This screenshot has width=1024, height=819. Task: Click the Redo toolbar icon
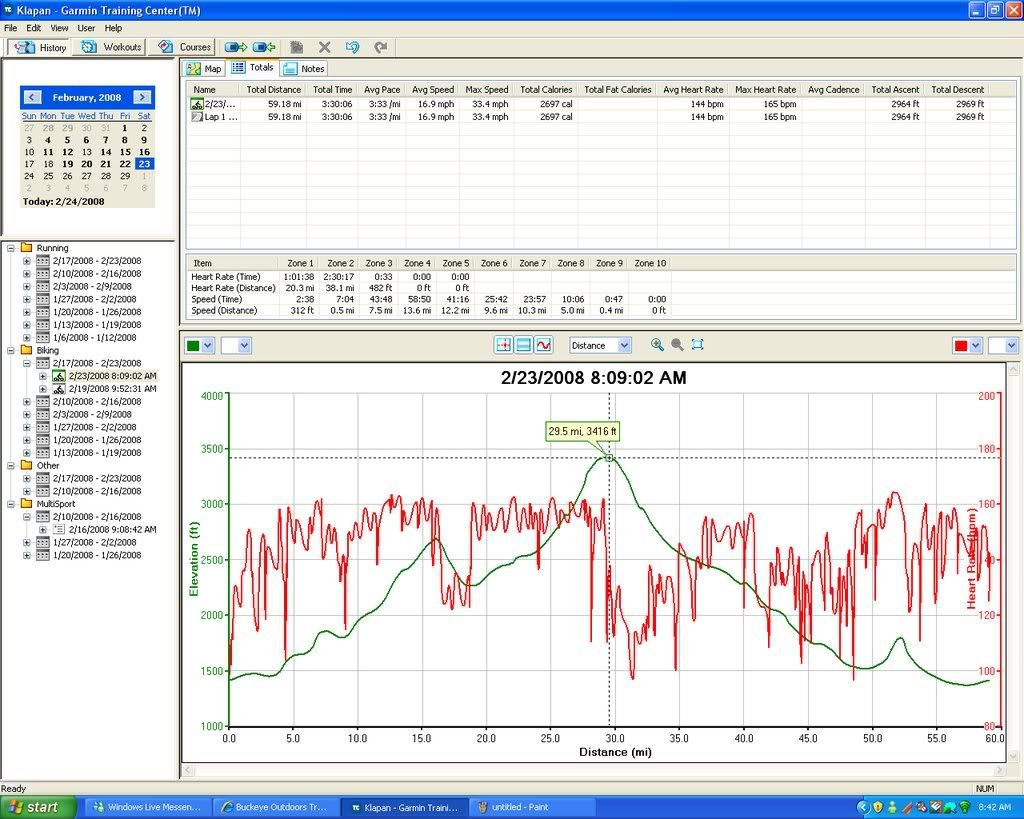point(381,47)
